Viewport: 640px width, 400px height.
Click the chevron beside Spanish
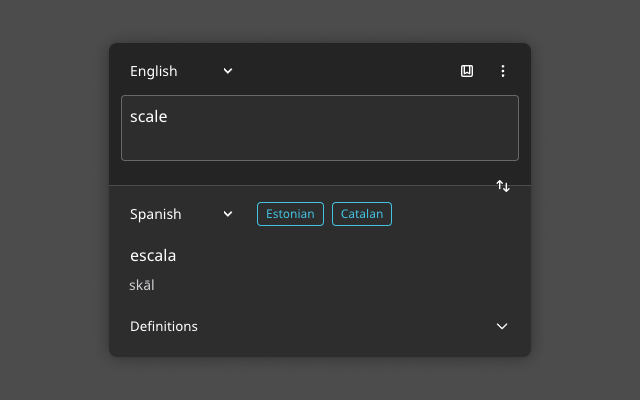pos(228,214)
